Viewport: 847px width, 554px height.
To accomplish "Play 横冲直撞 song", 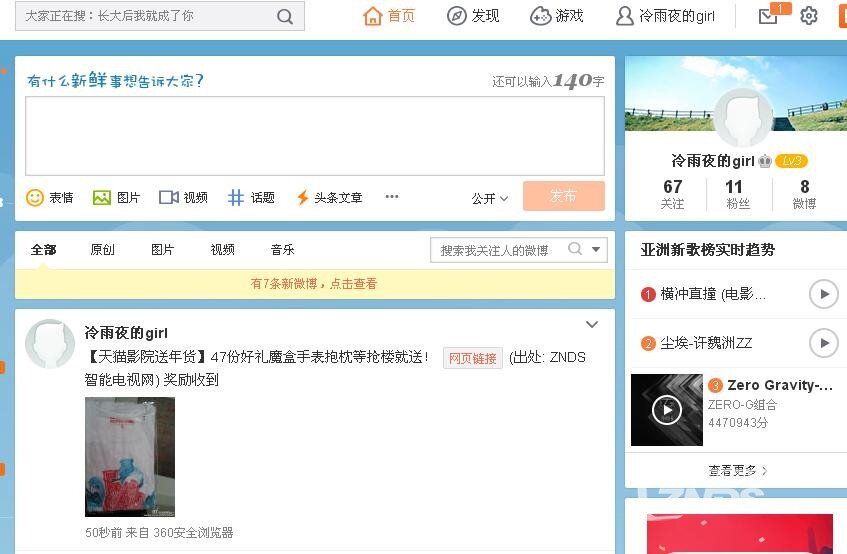I will tap(824, 294).
